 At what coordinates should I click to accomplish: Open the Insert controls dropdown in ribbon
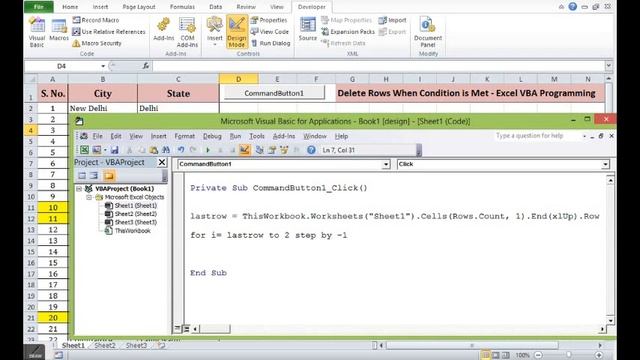[214, 31]
